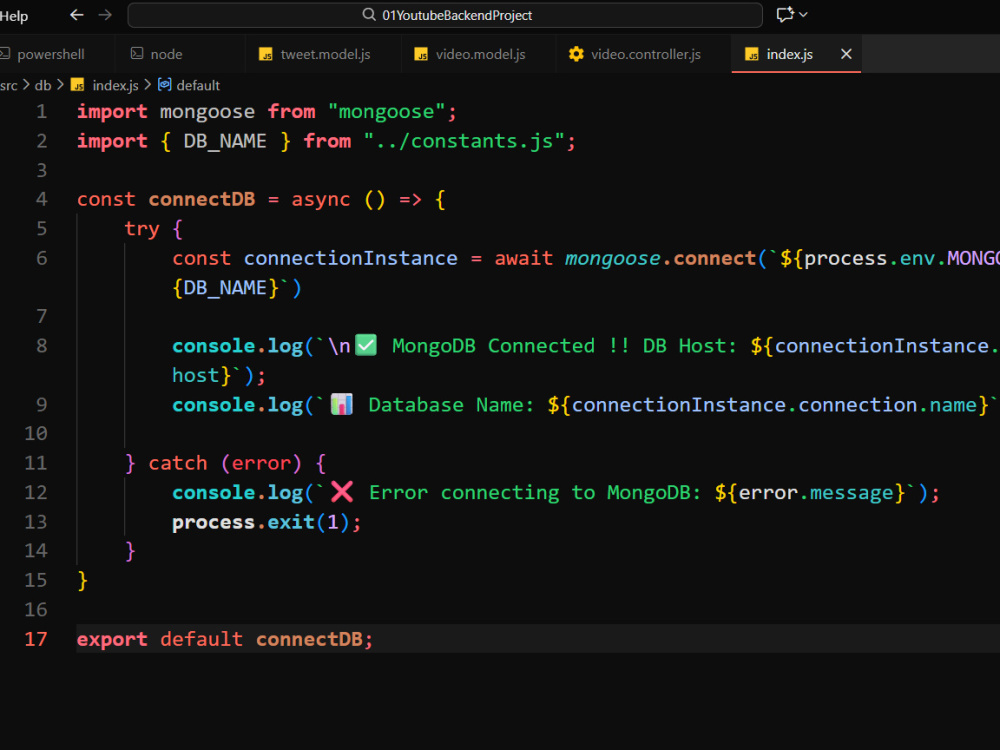Open the video.model.js tab
Viewport: 1000px width, 750px height.
pyautogui.click(x=480, y=54)
